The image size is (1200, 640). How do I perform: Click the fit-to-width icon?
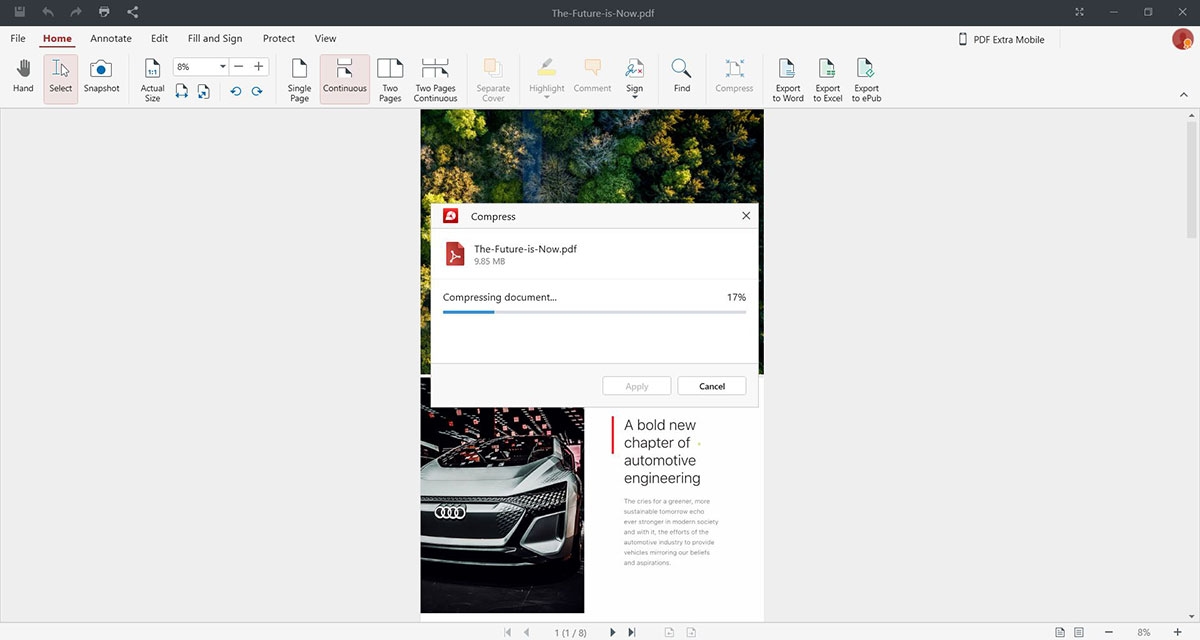[182, 91]
